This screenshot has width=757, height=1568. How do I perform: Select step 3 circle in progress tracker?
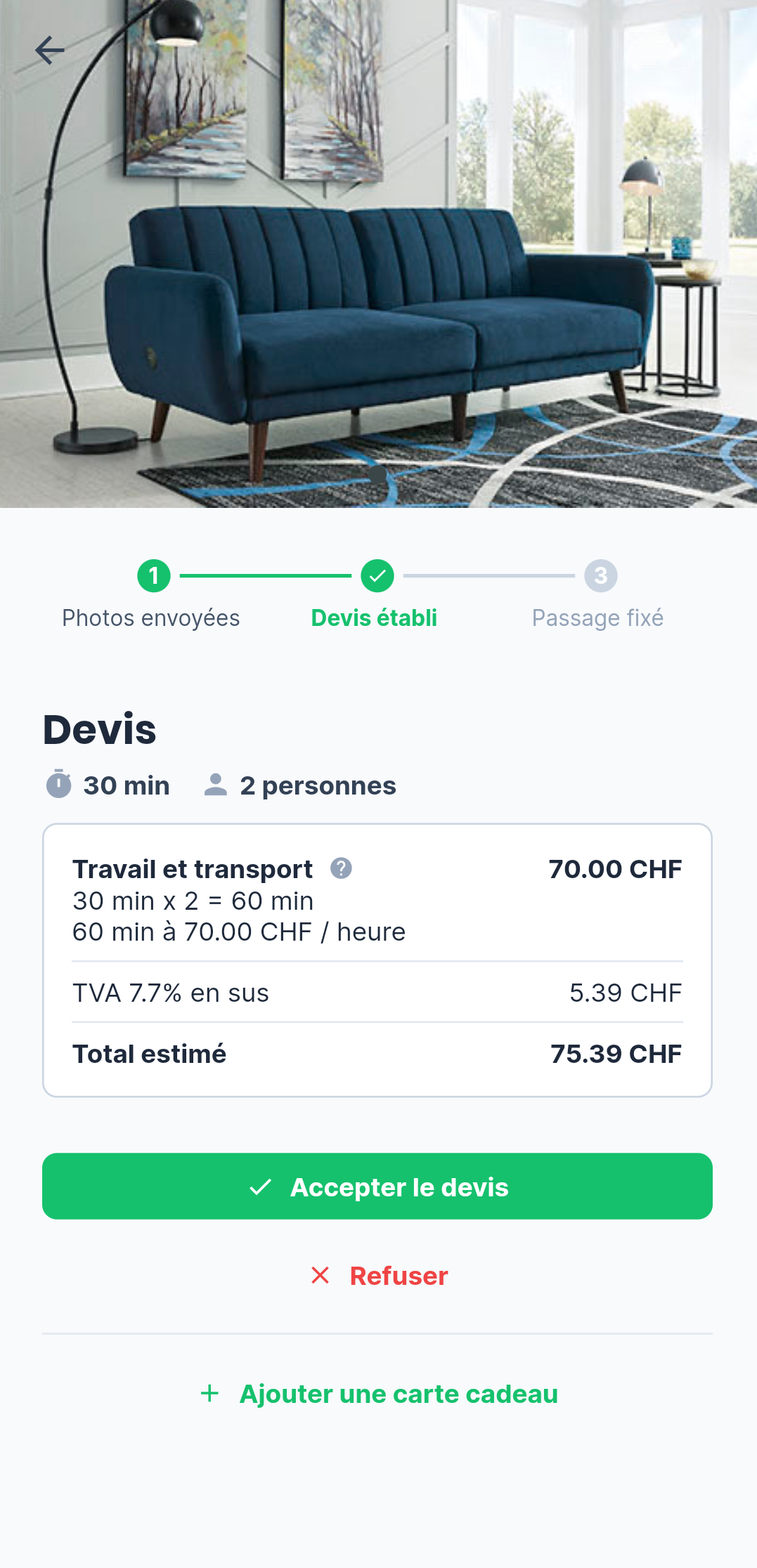coord(600,576)
